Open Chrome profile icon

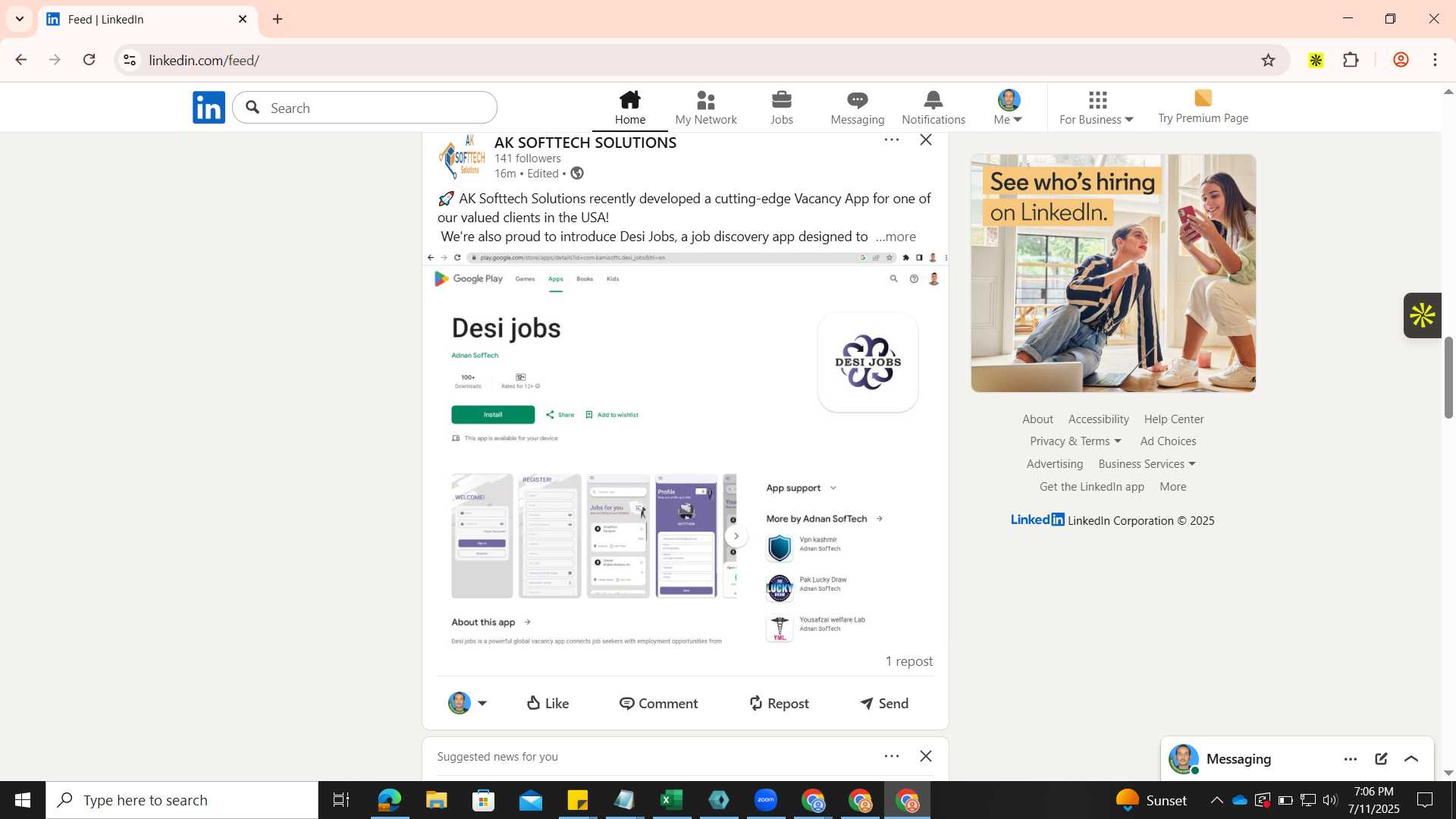tap(1401, 60)
